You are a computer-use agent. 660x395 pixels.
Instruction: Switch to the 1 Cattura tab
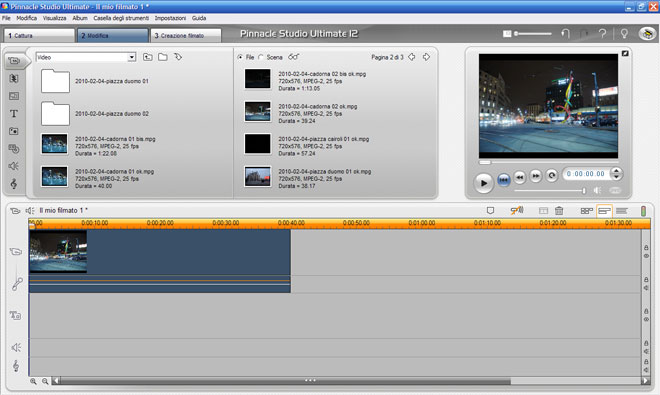pyautogui.click(x=39, y=35)
